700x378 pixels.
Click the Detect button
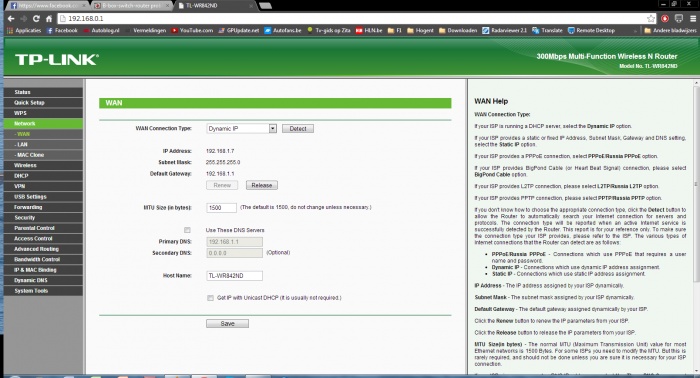(x=298, y=129)
